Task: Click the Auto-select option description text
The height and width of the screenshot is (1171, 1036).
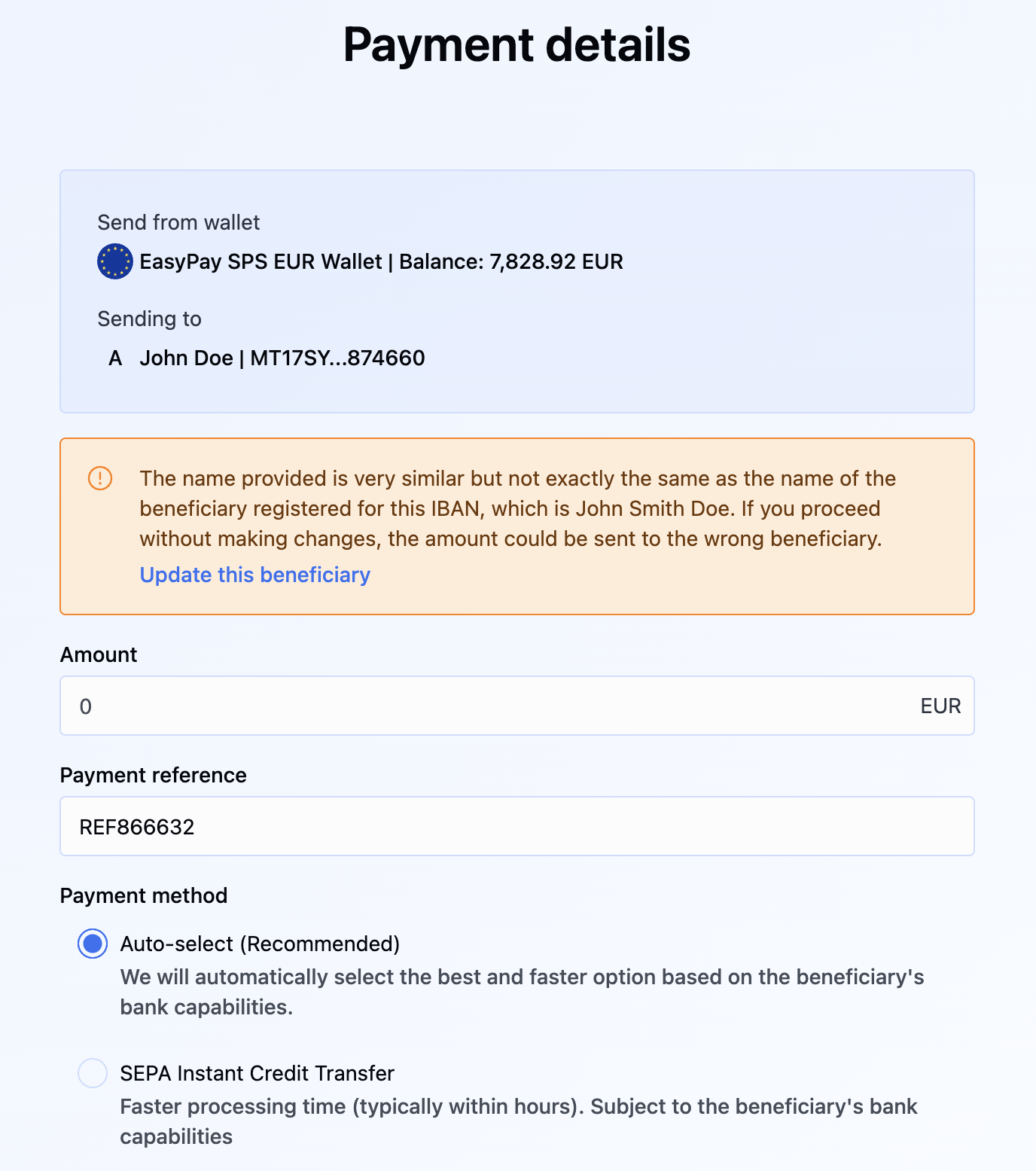Action: 521,992
